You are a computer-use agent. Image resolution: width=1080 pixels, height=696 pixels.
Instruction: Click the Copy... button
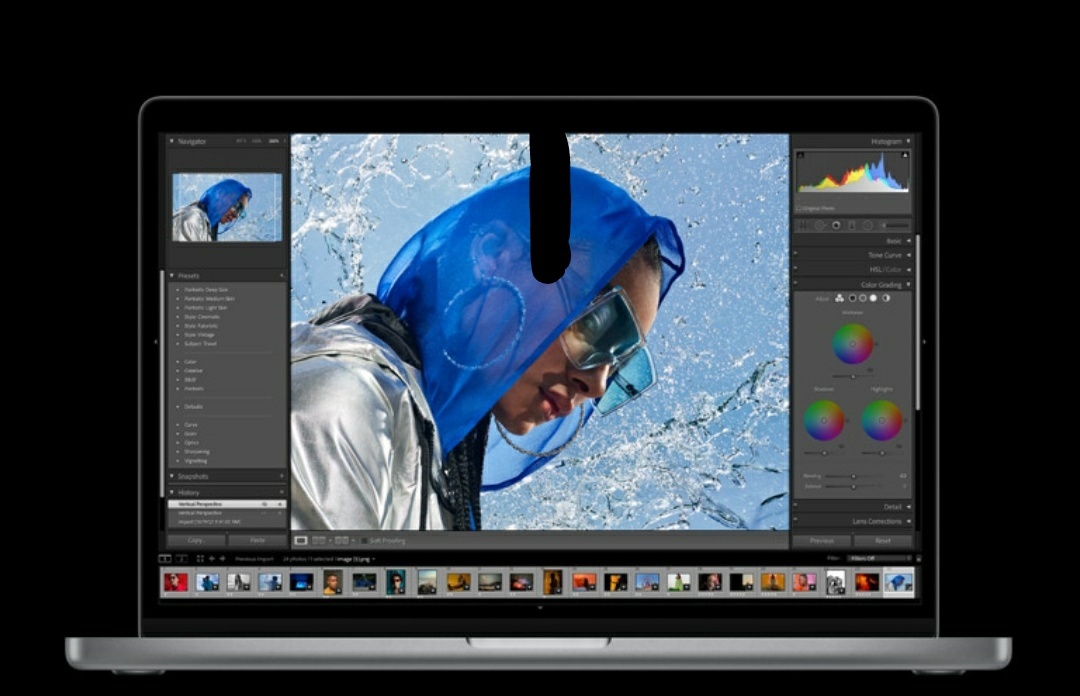point(196,540)
